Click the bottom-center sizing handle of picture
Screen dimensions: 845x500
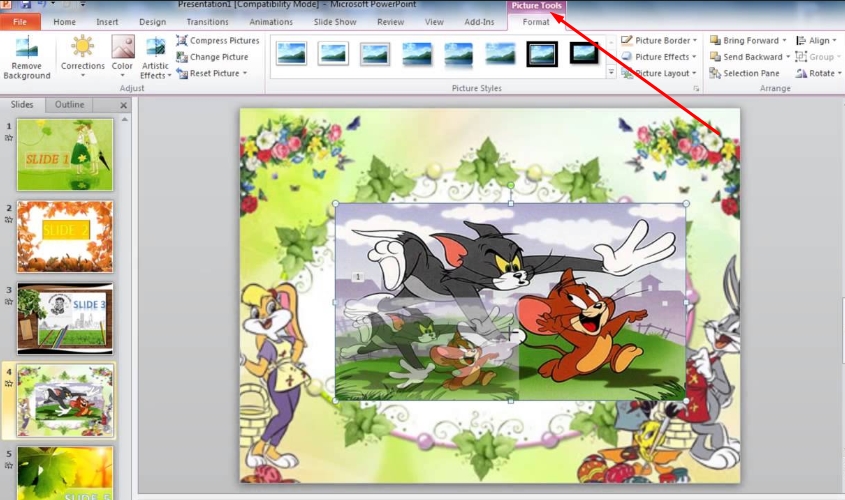pos(510,401)
